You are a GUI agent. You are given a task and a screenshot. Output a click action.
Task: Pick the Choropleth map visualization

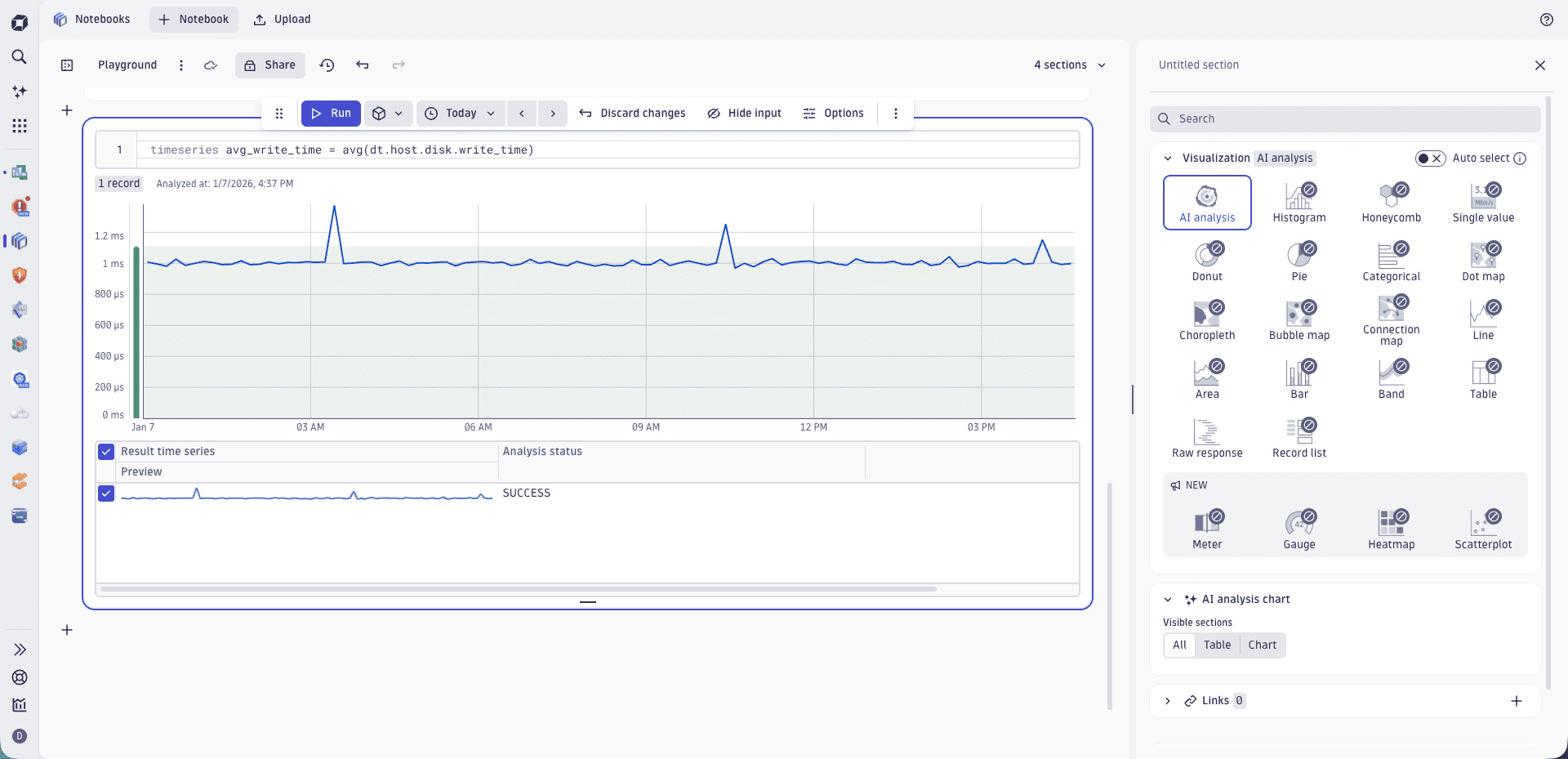click(1207, 319)
